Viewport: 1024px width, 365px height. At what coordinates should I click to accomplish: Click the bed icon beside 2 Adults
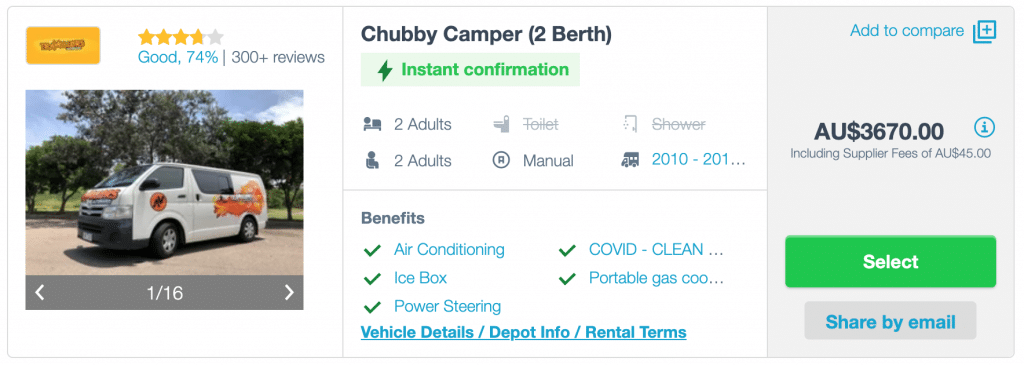tap(372, 124)
